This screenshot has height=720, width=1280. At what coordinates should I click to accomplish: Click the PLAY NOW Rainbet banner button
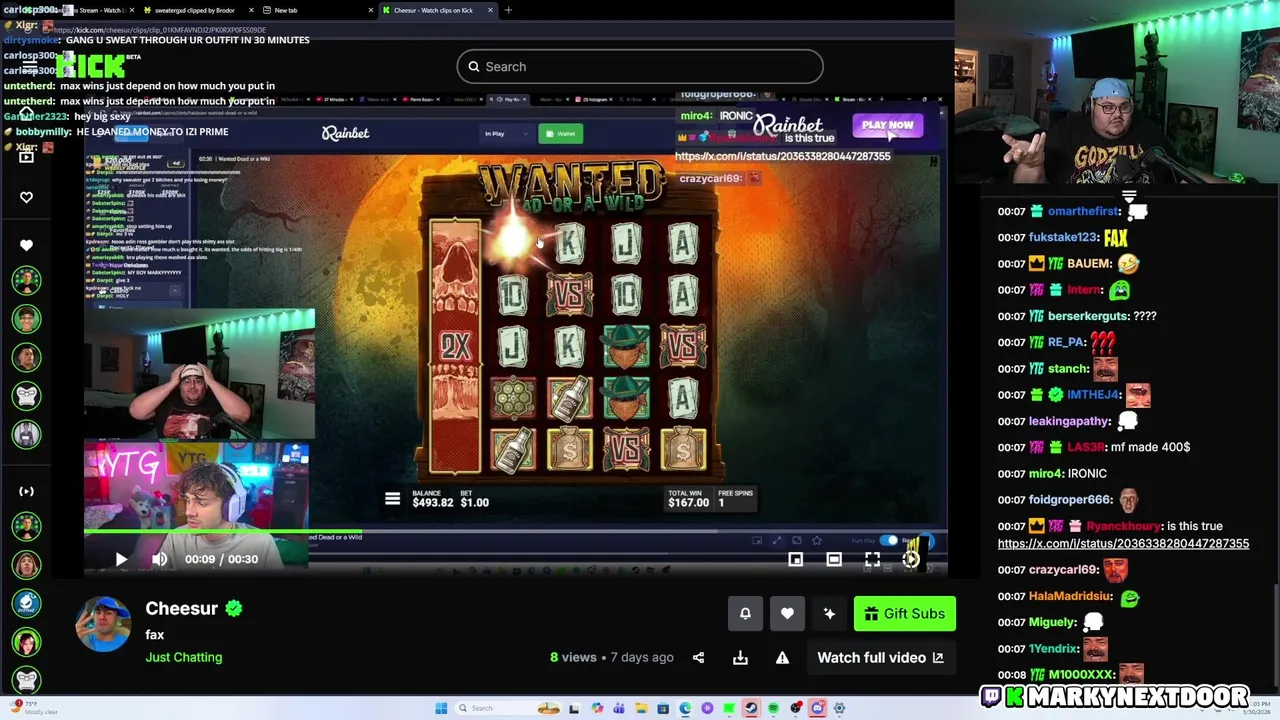click(x=887, y=125)
